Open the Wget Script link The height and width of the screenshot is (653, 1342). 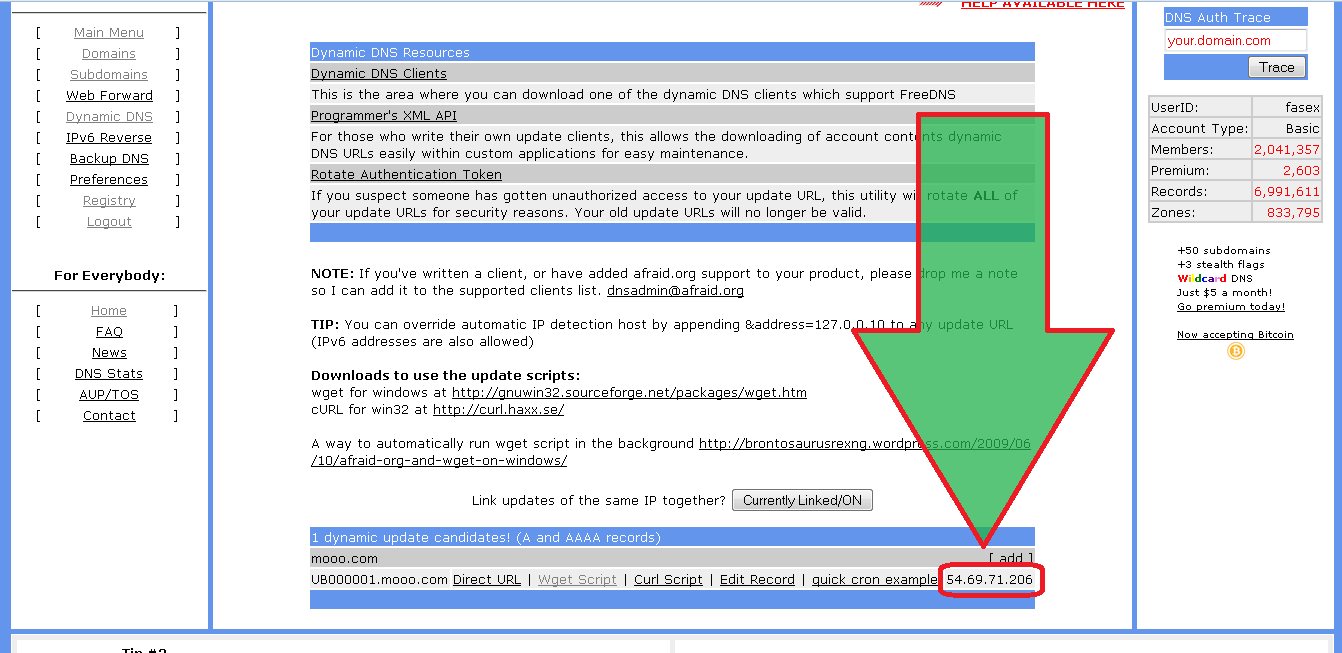577,580
